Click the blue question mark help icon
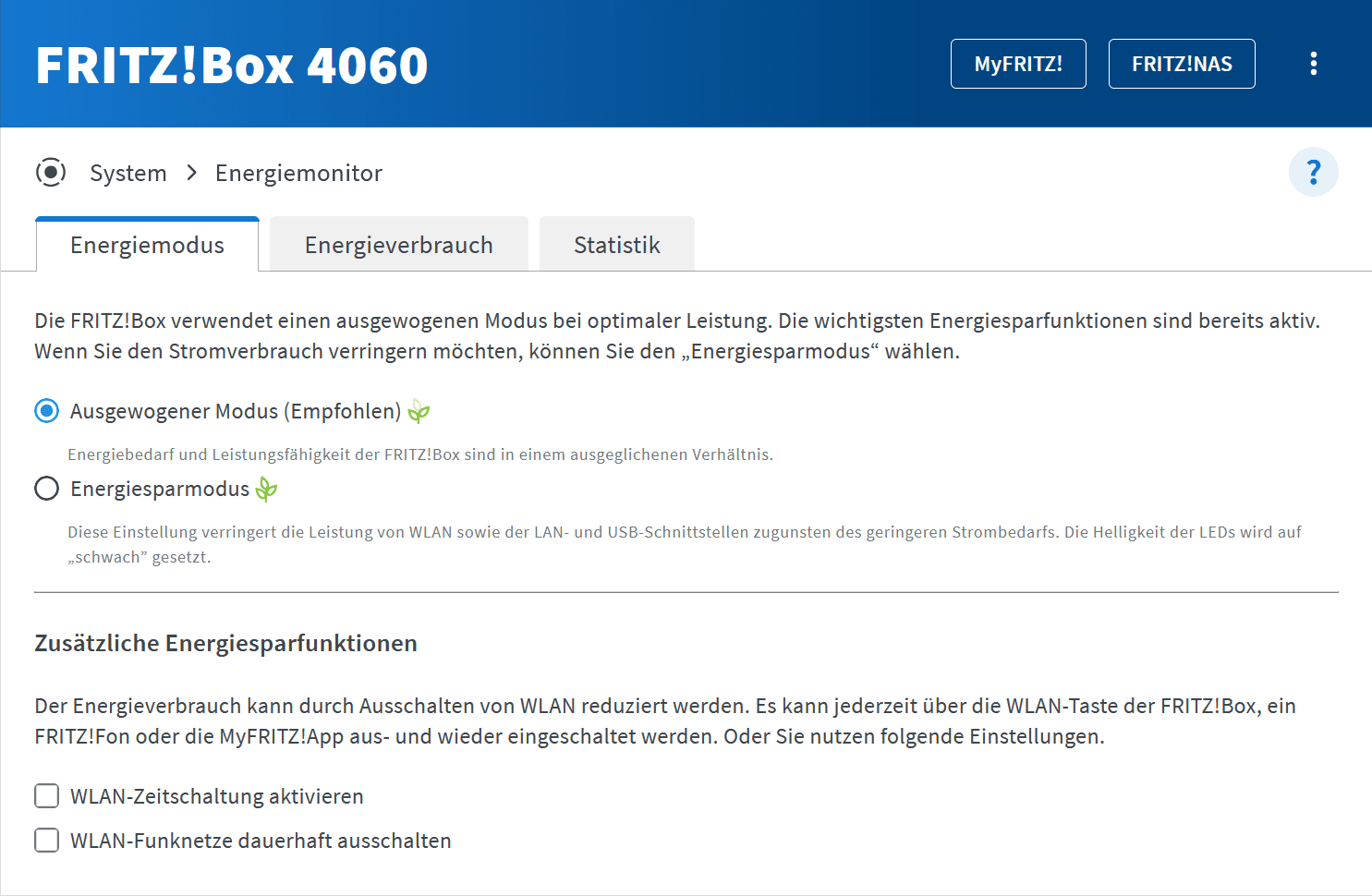The image size is (1372, 896). (1313, 172)
